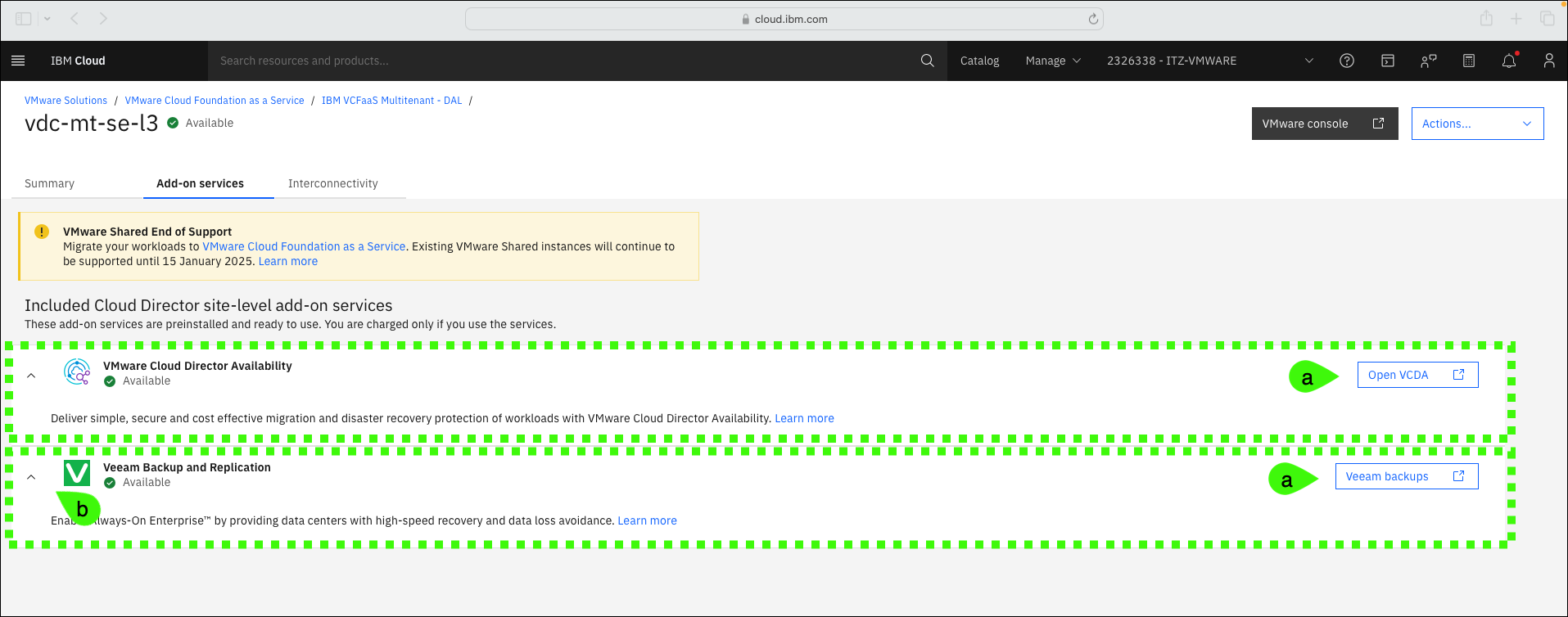
Task: Click the yellow warning icon in banner
Action: [41, 232]
